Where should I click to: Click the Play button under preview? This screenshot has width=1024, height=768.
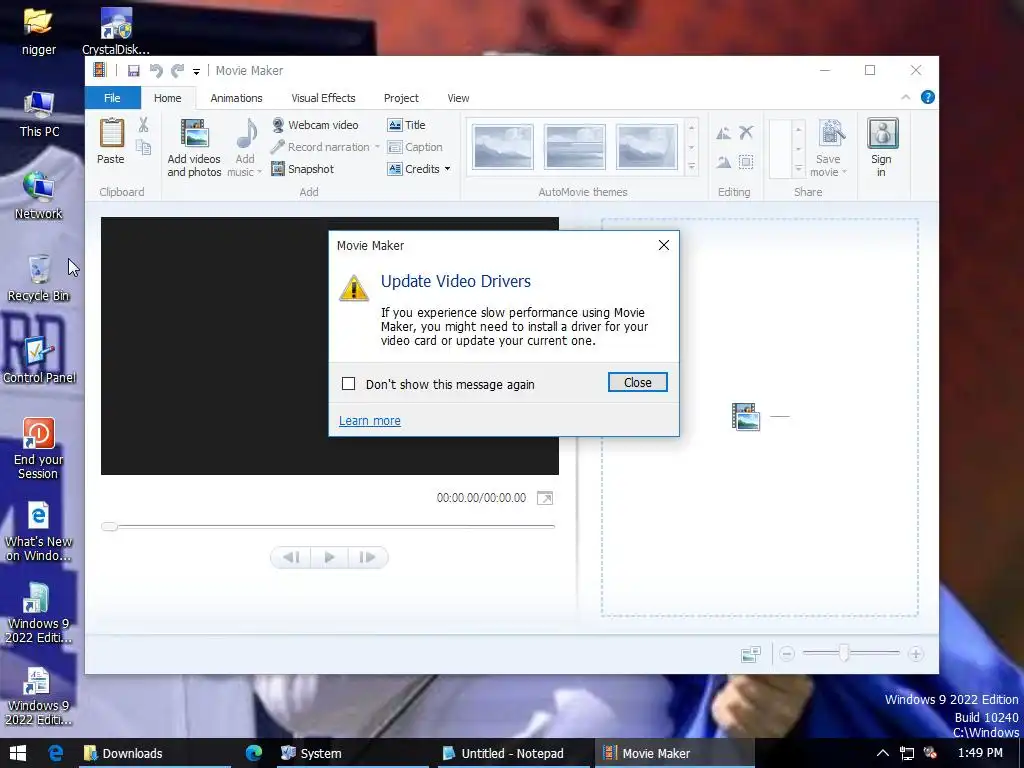[329, 557]
